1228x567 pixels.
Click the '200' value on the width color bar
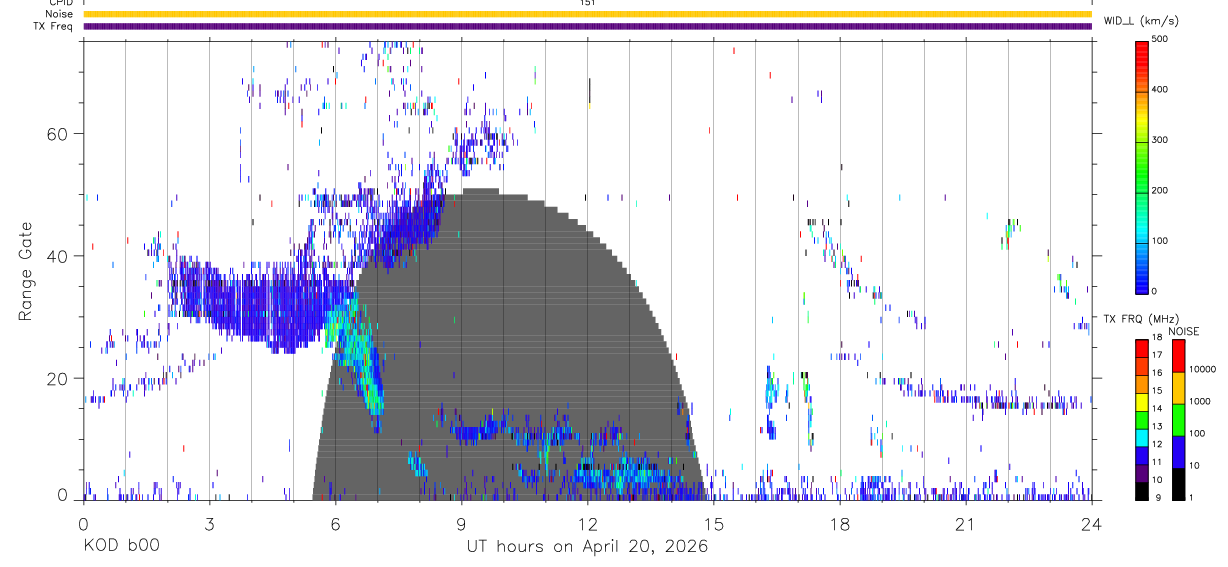point(1160,190)
